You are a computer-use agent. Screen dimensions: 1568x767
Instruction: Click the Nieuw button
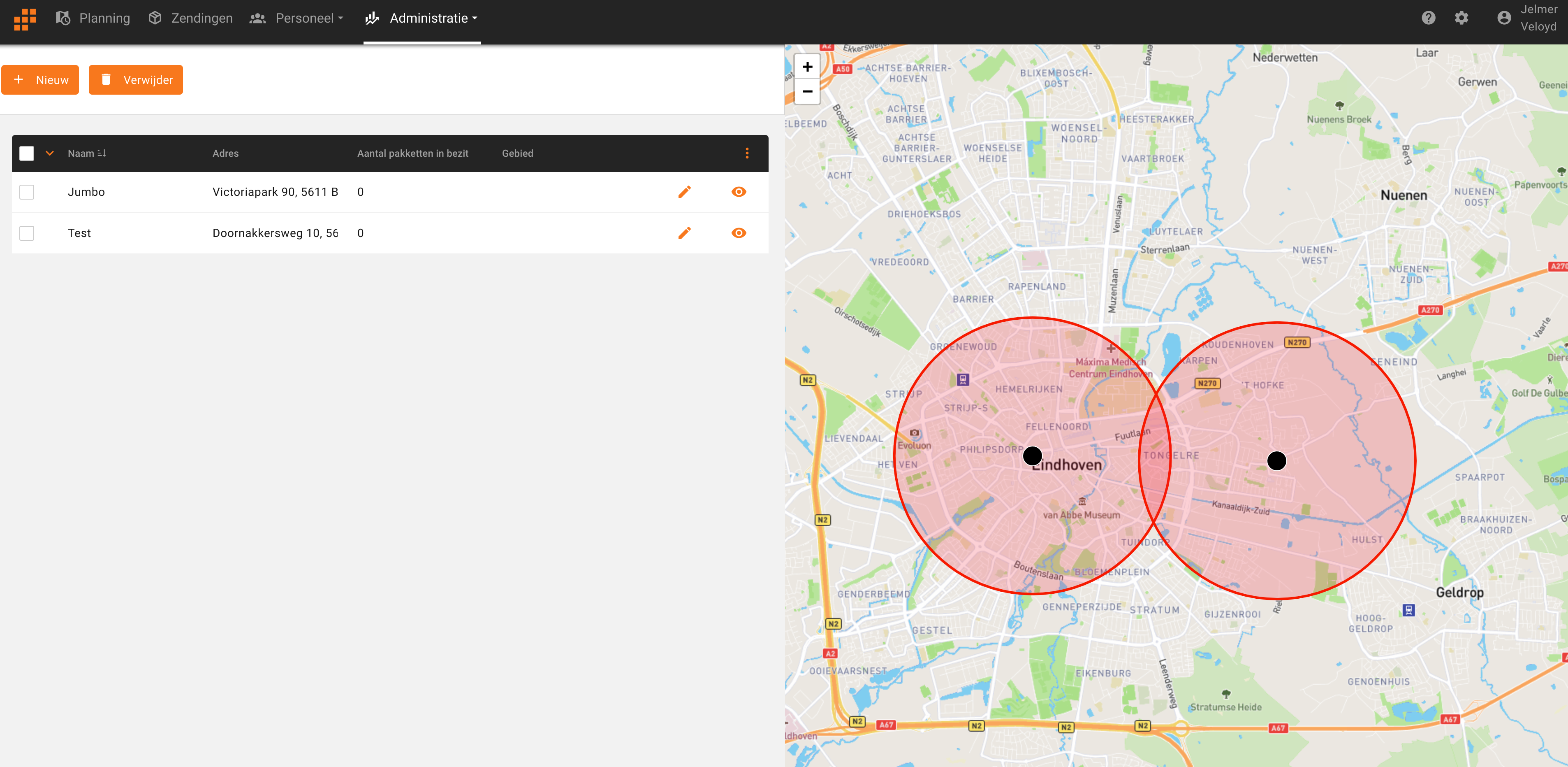point(40,80)
